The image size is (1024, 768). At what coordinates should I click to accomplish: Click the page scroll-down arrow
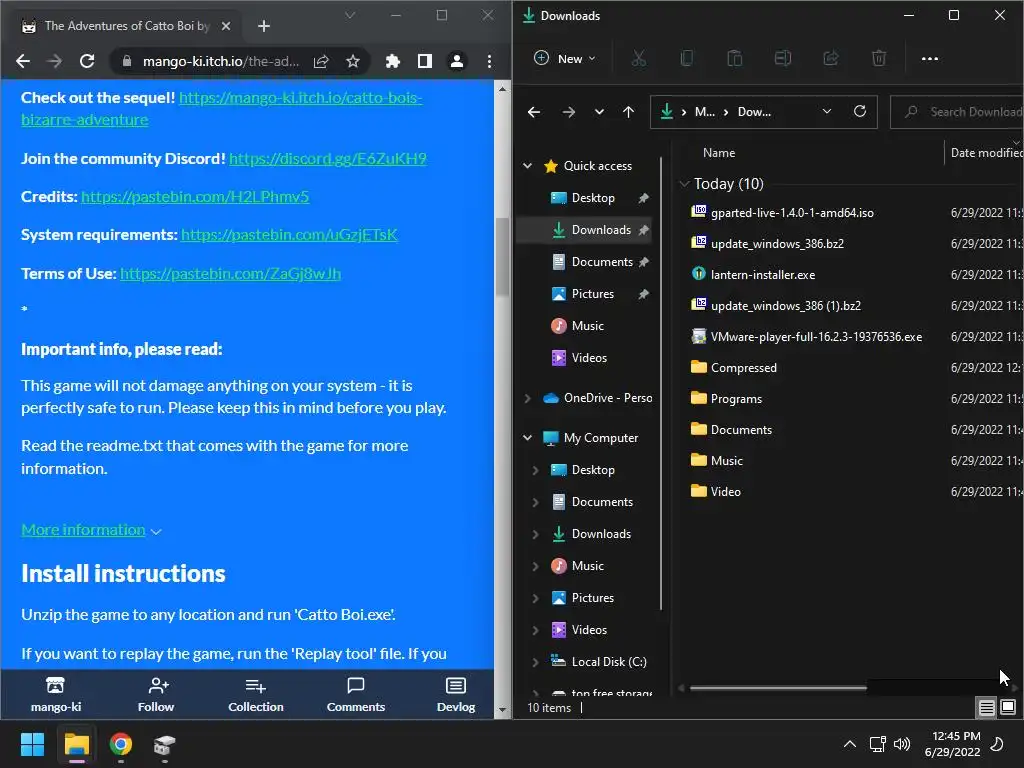click(502, 709)
